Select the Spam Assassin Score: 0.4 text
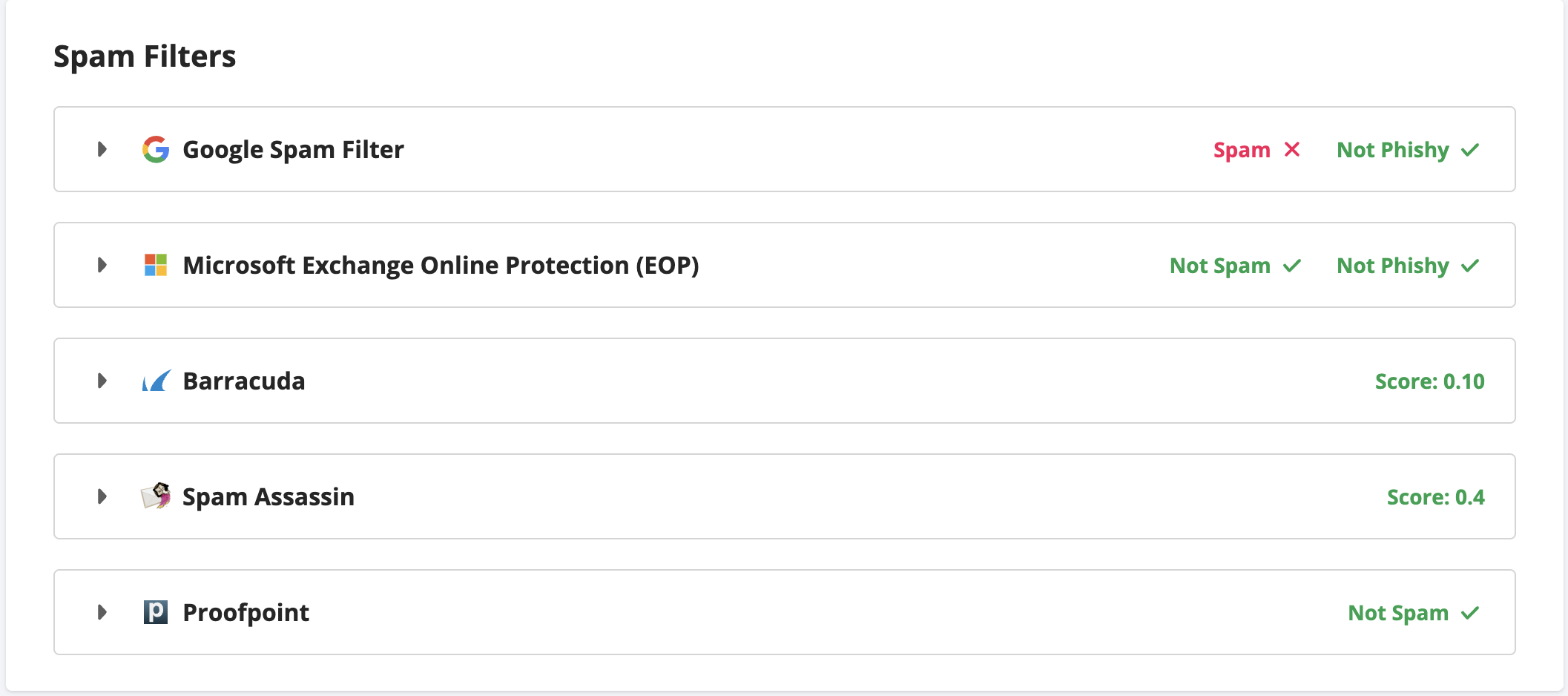Image resolution: width=1568 pixels, height=696 pixels. (1436, 497)
